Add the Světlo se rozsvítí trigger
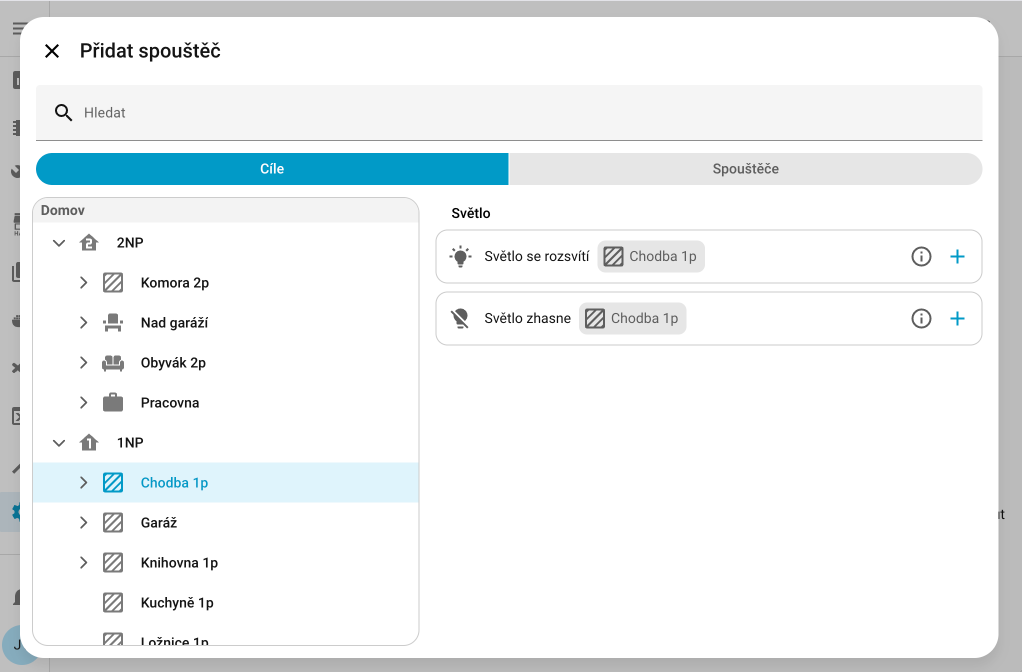Image resolution: width=1022 pixels, height=672 pixels. pos(957,257)
